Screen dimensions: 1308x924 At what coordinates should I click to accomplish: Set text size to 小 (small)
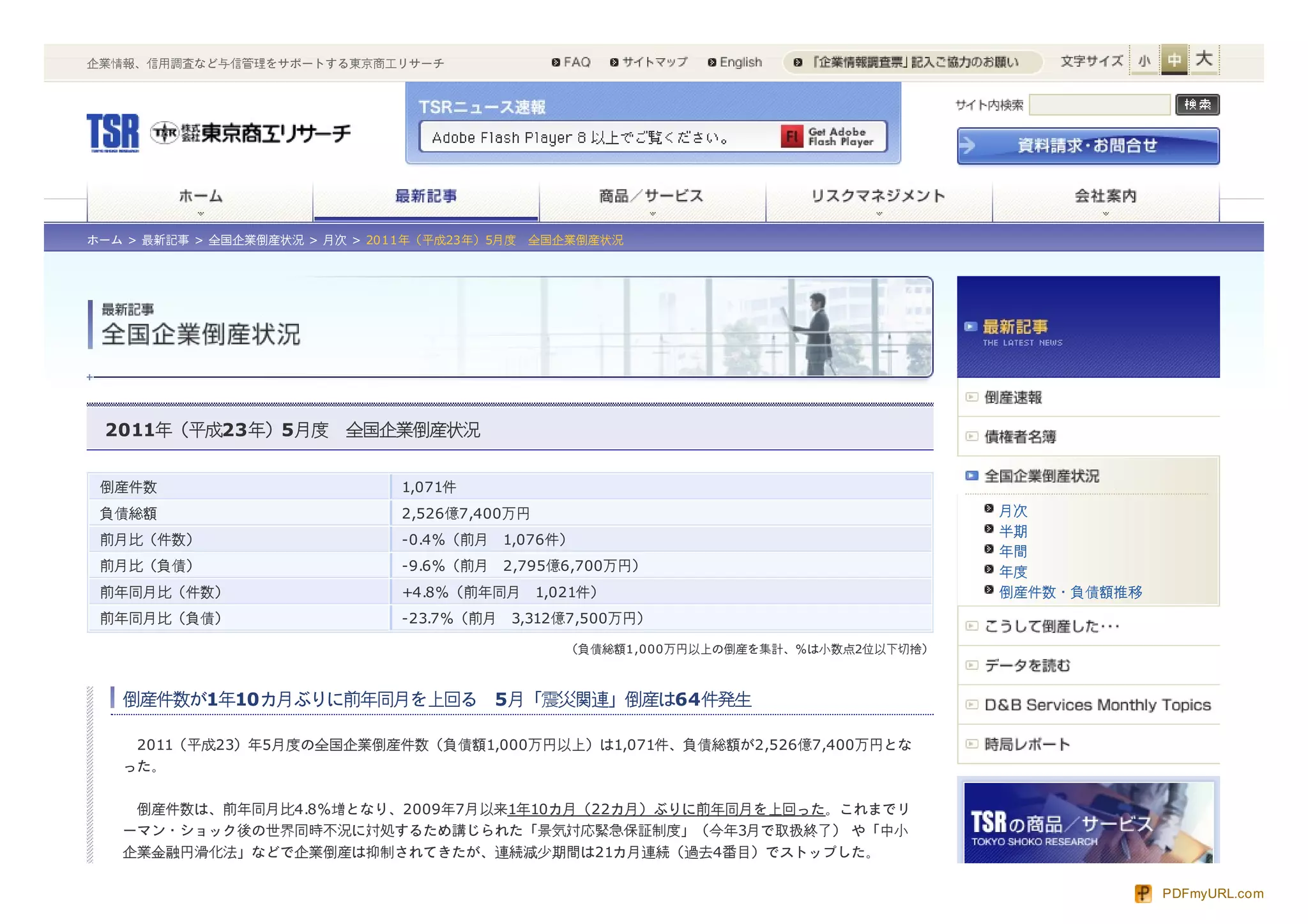pos(1144,61)
